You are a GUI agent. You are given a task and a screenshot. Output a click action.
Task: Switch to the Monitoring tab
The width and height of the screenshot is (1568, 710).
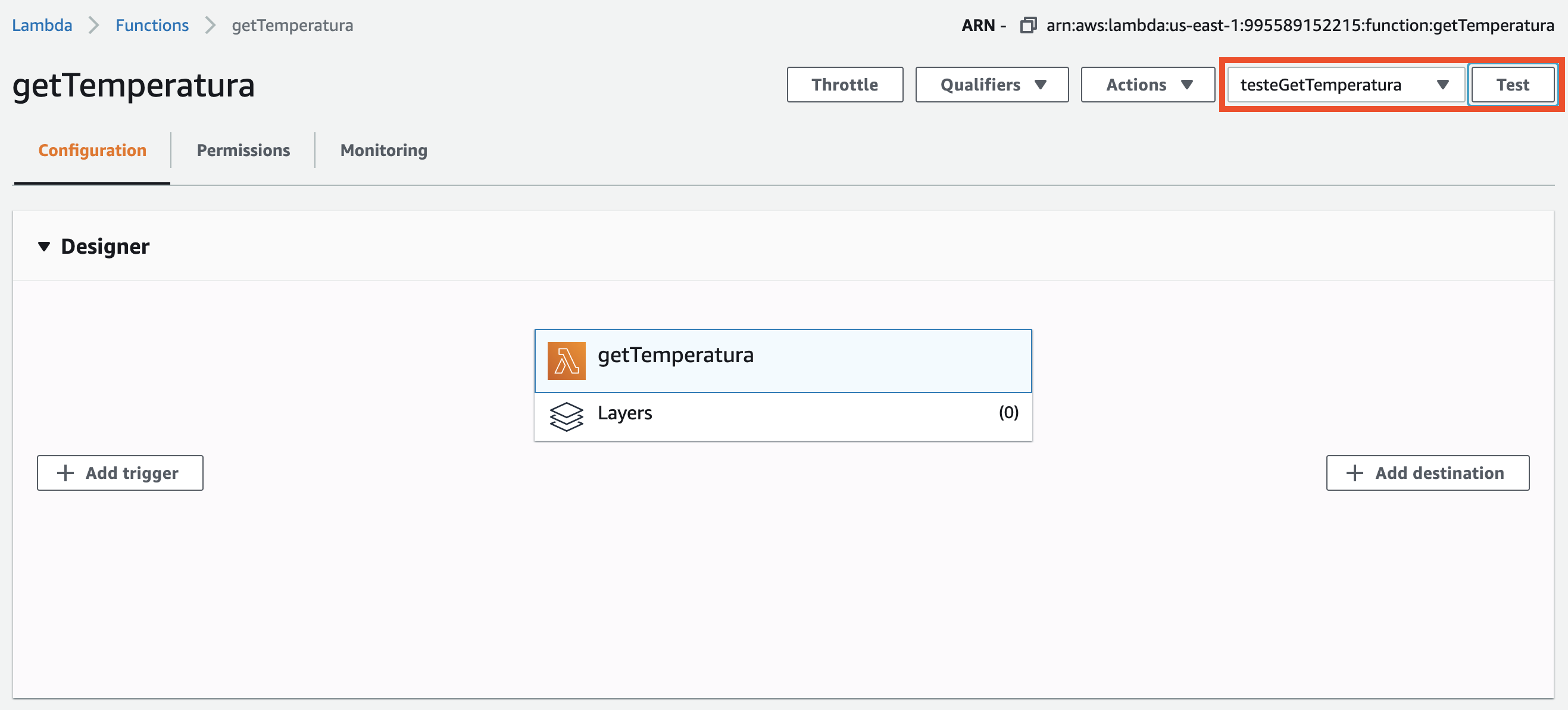tap(383, 151)
